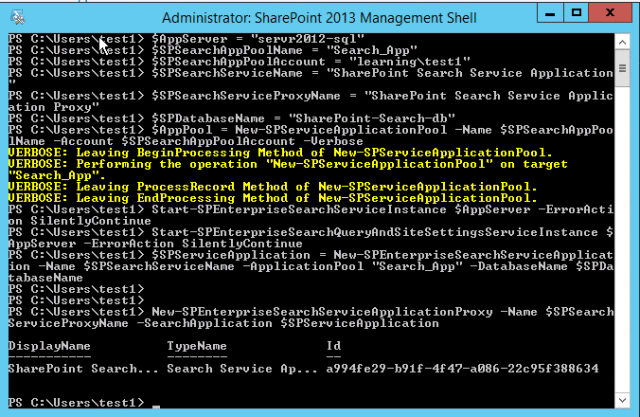Click the "SharePoint-Search-db" database name
This screenshot has width=640, height=417.
coord(372,119)
